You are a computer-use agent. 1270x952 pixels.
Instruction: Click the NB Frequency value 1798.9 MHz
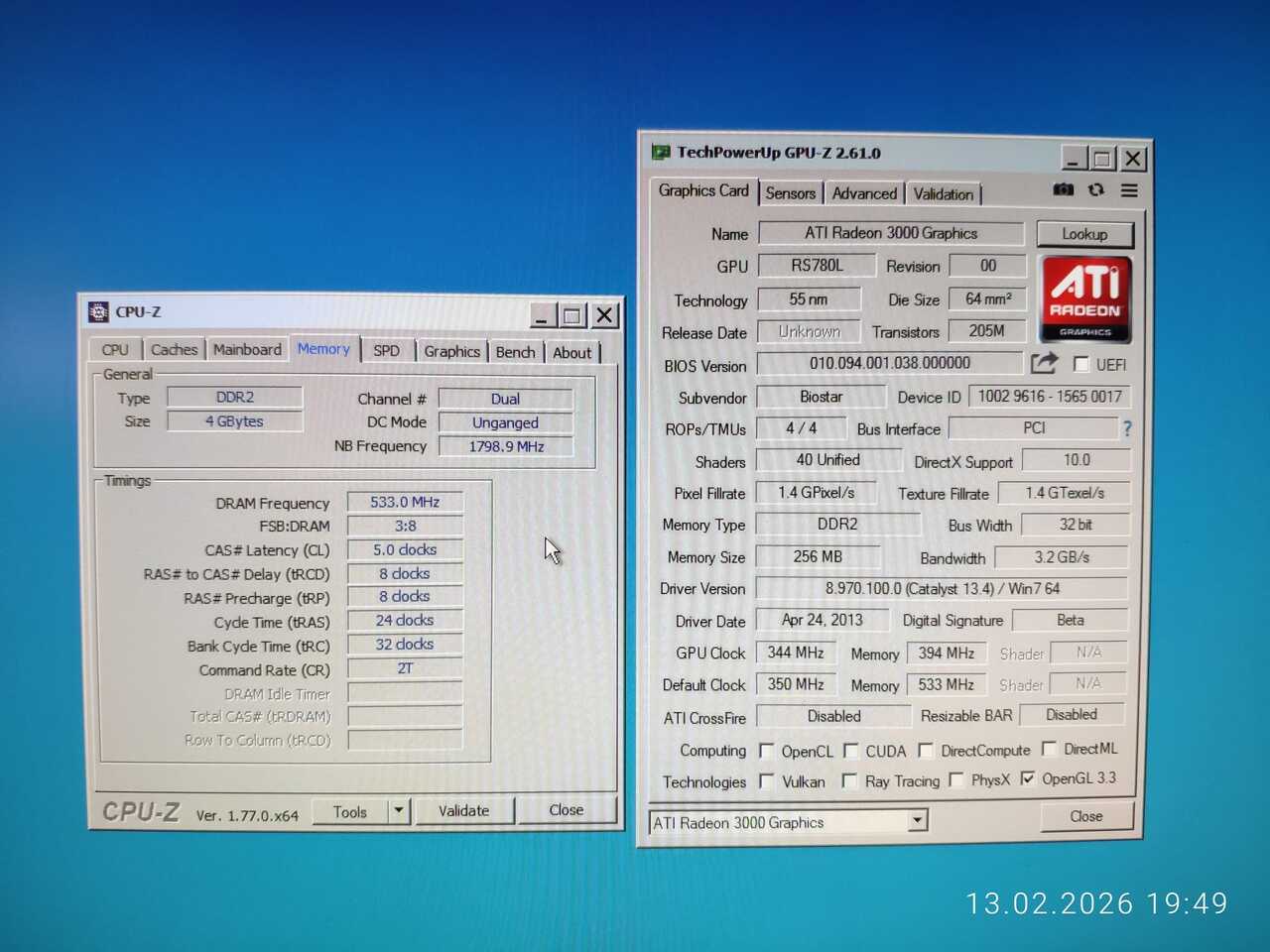pos(506,446)
